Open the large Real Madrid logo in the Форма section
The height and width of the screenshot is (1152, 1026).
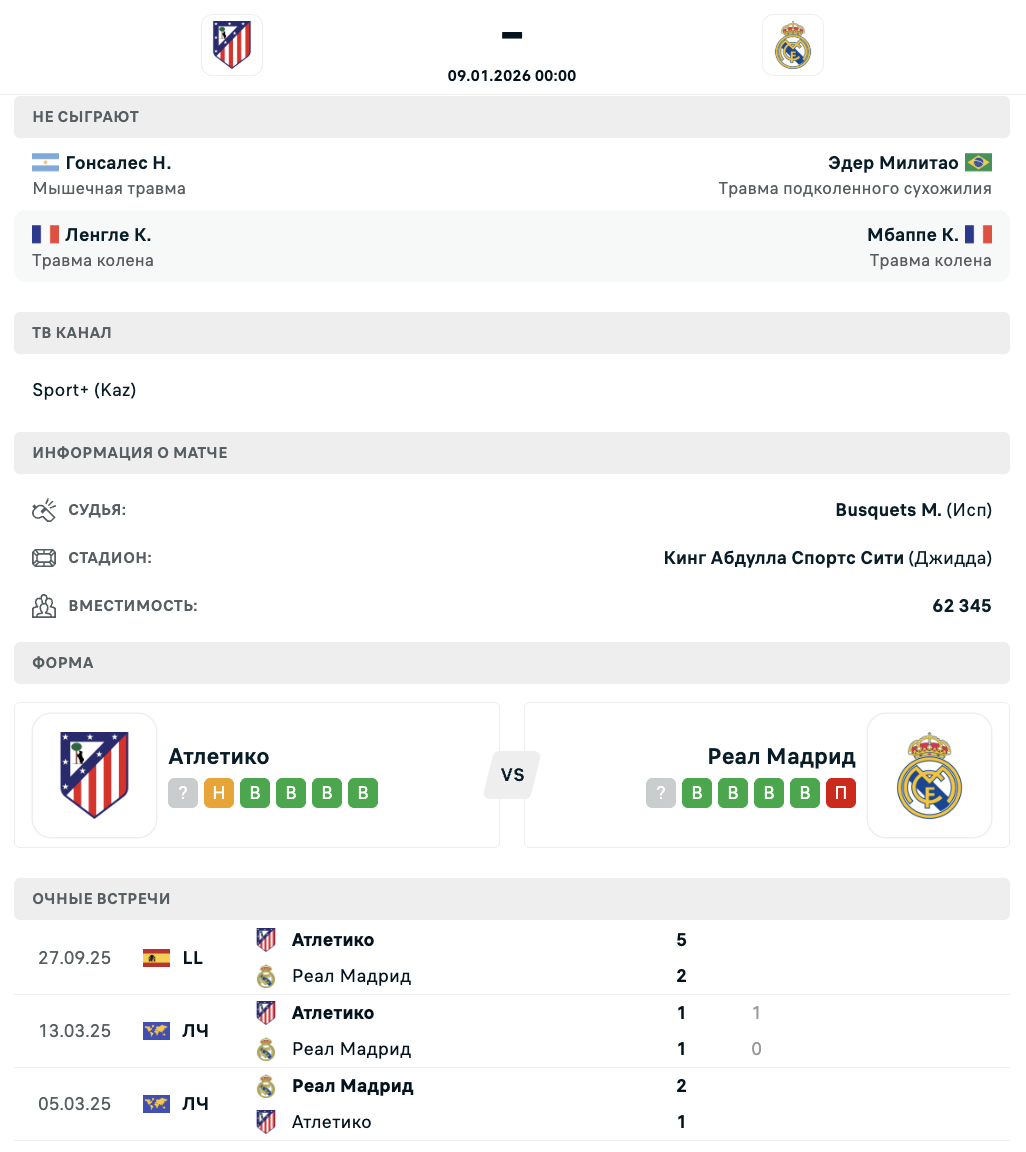pos(929,775)
